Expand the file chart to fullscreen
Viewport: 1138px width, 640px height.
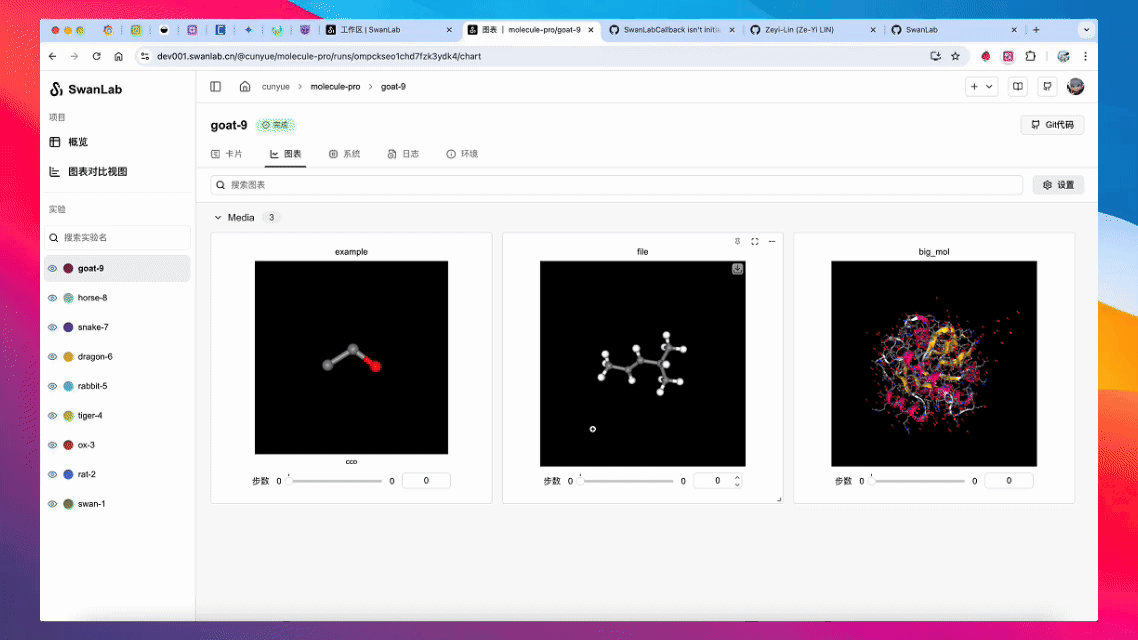755,241
